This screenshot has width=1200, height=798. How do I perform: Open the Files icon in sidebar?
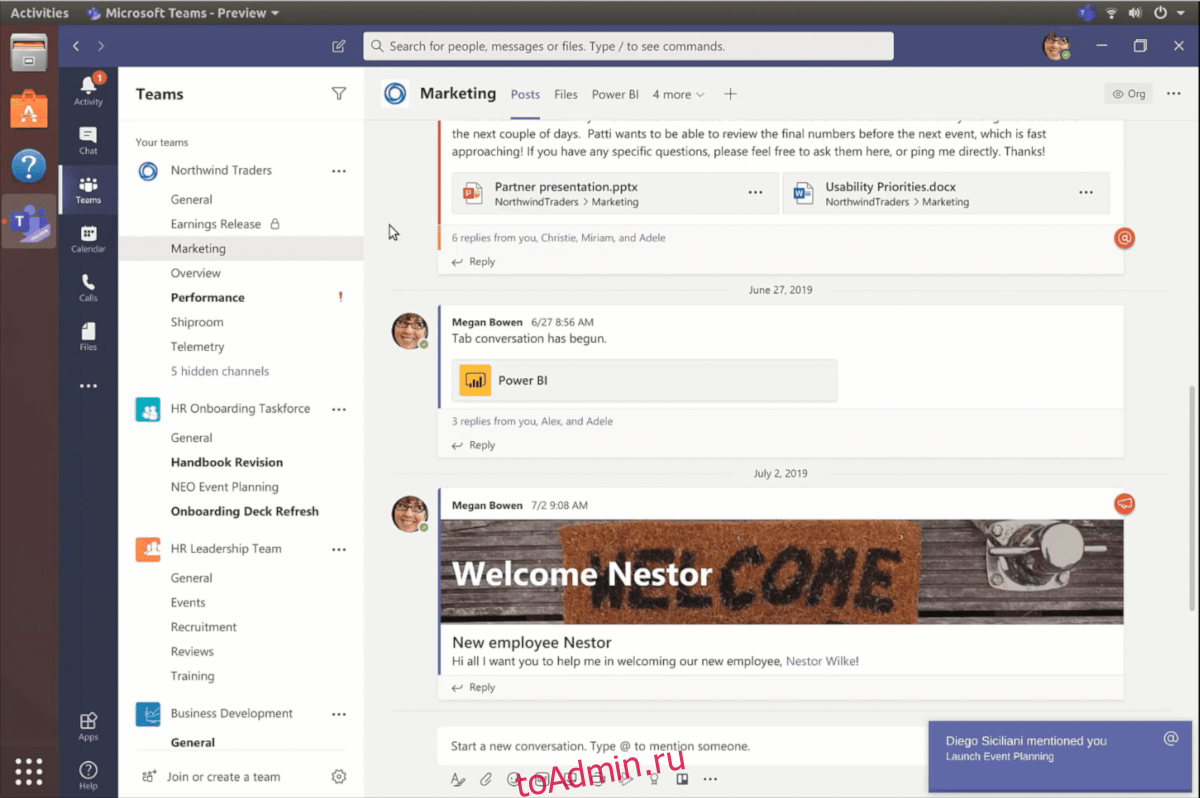88,336
